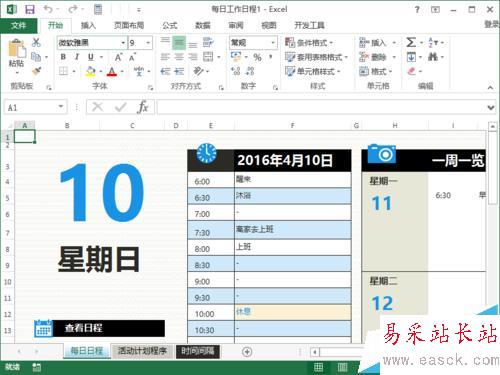Click the Clear eraser icon
Screen dimensions: 500x375
pos(412,71)
